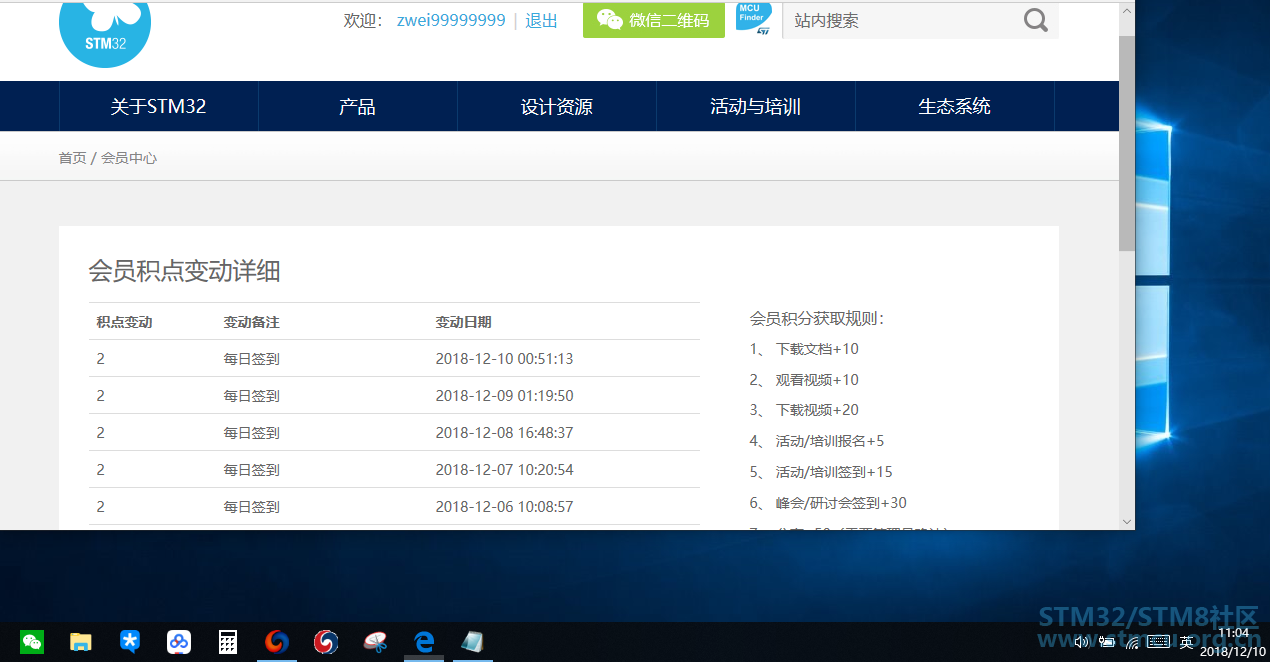Click 每日签到 in the 2018-12-08 row
The height and width of the screenshot is (662, 1270).
click(251, 433)
